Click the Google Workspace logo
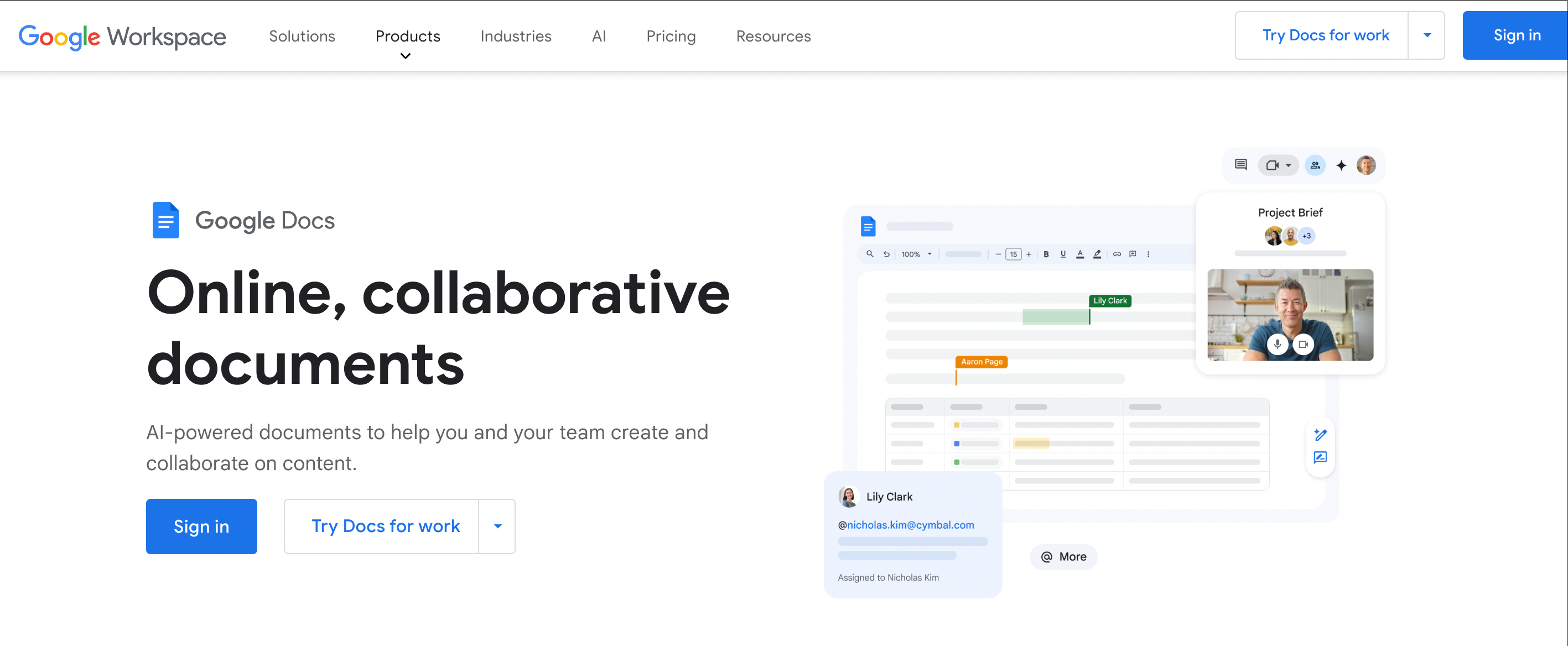Screen dimensions: 1568x646 pos(122,37)
